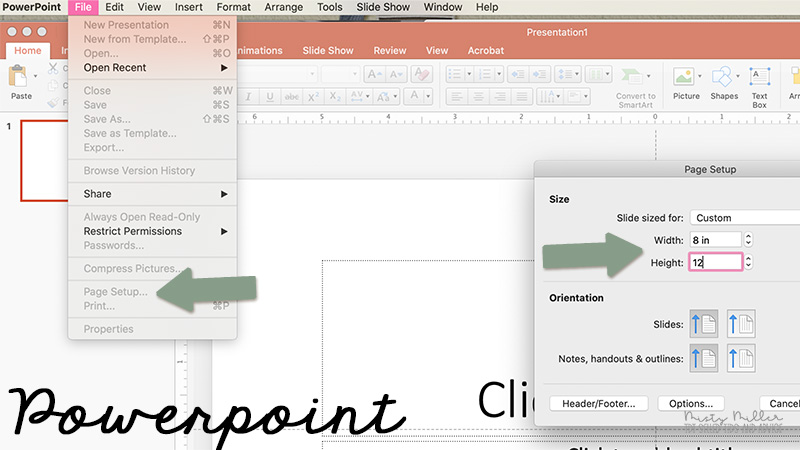Align text left in the ribbon
The height and width of the screenshot is (450, 800).
pos(457,96)
